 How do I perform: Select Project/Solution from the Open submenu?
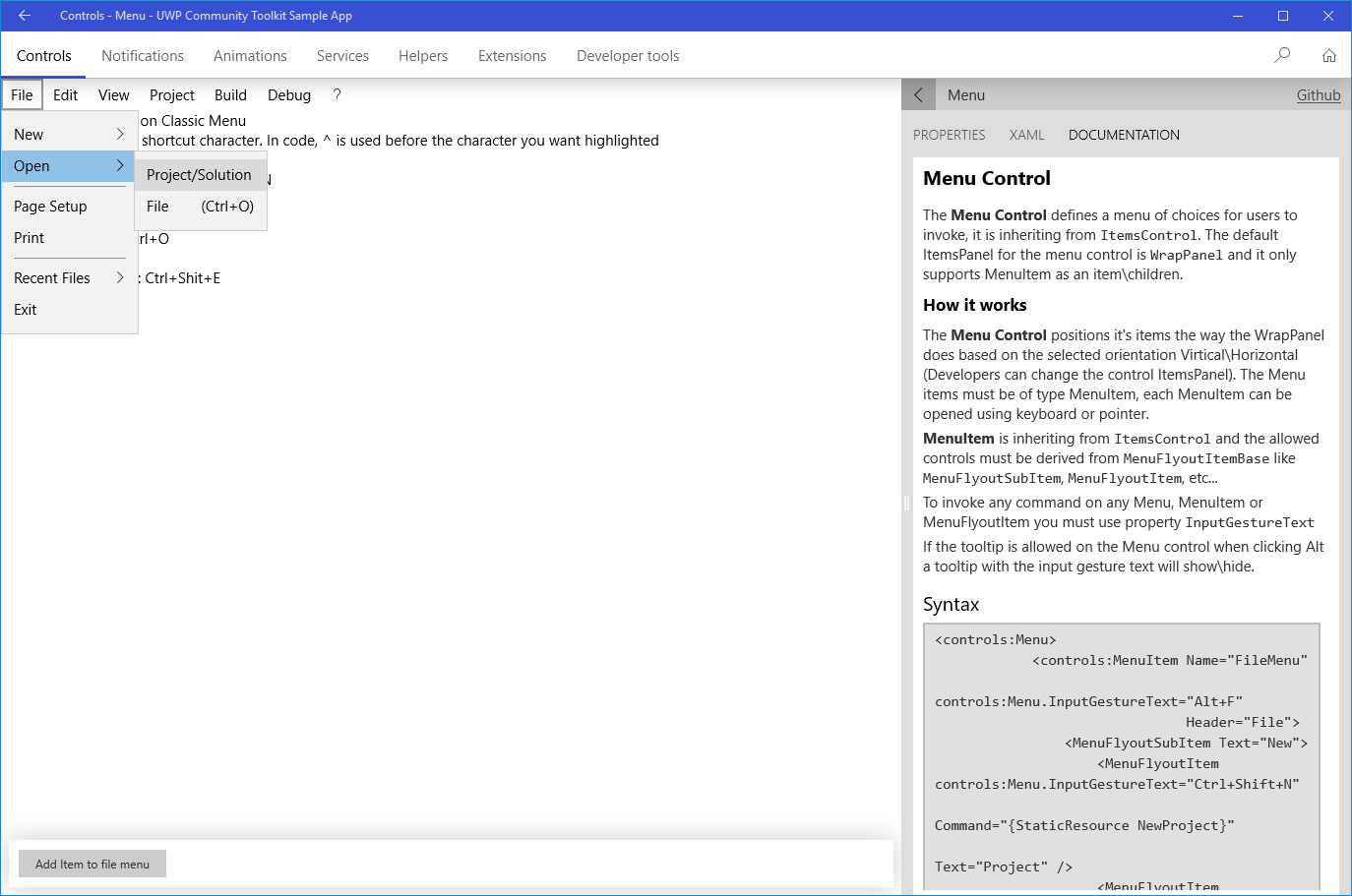pyautogui.click(x=201, y=174)
